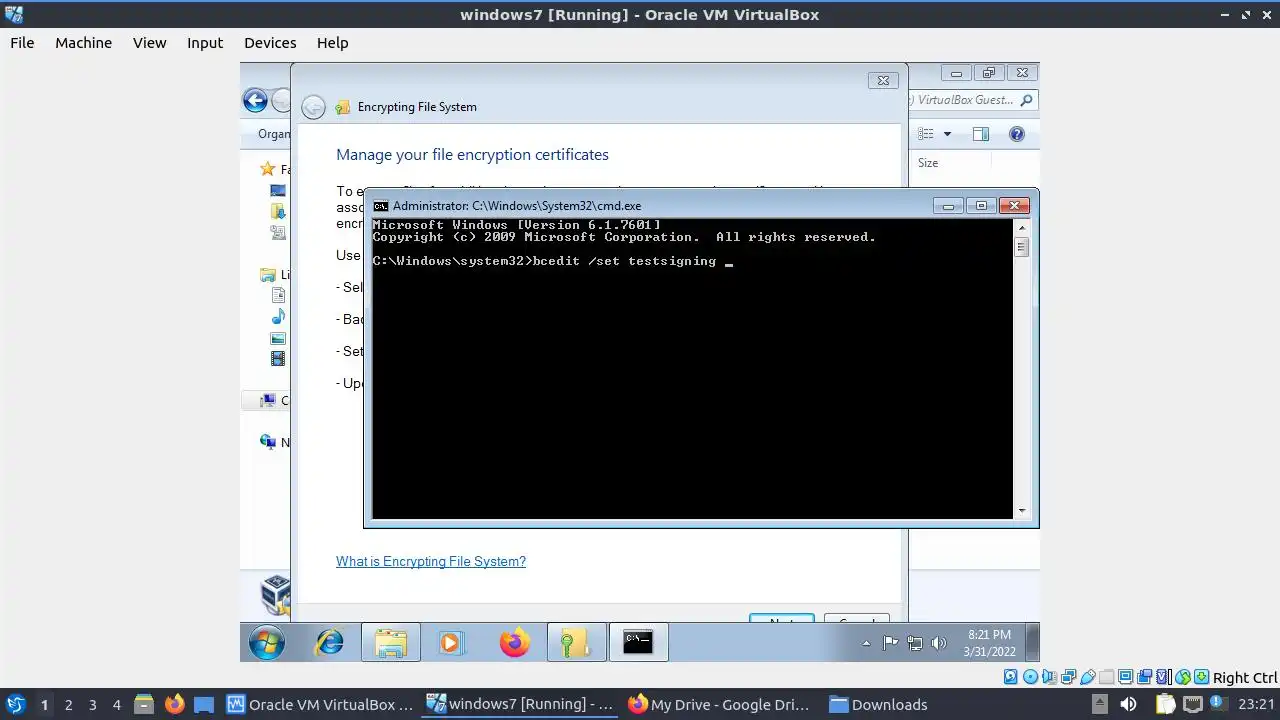Click the wizard Back arrow button

click(313, 107)
